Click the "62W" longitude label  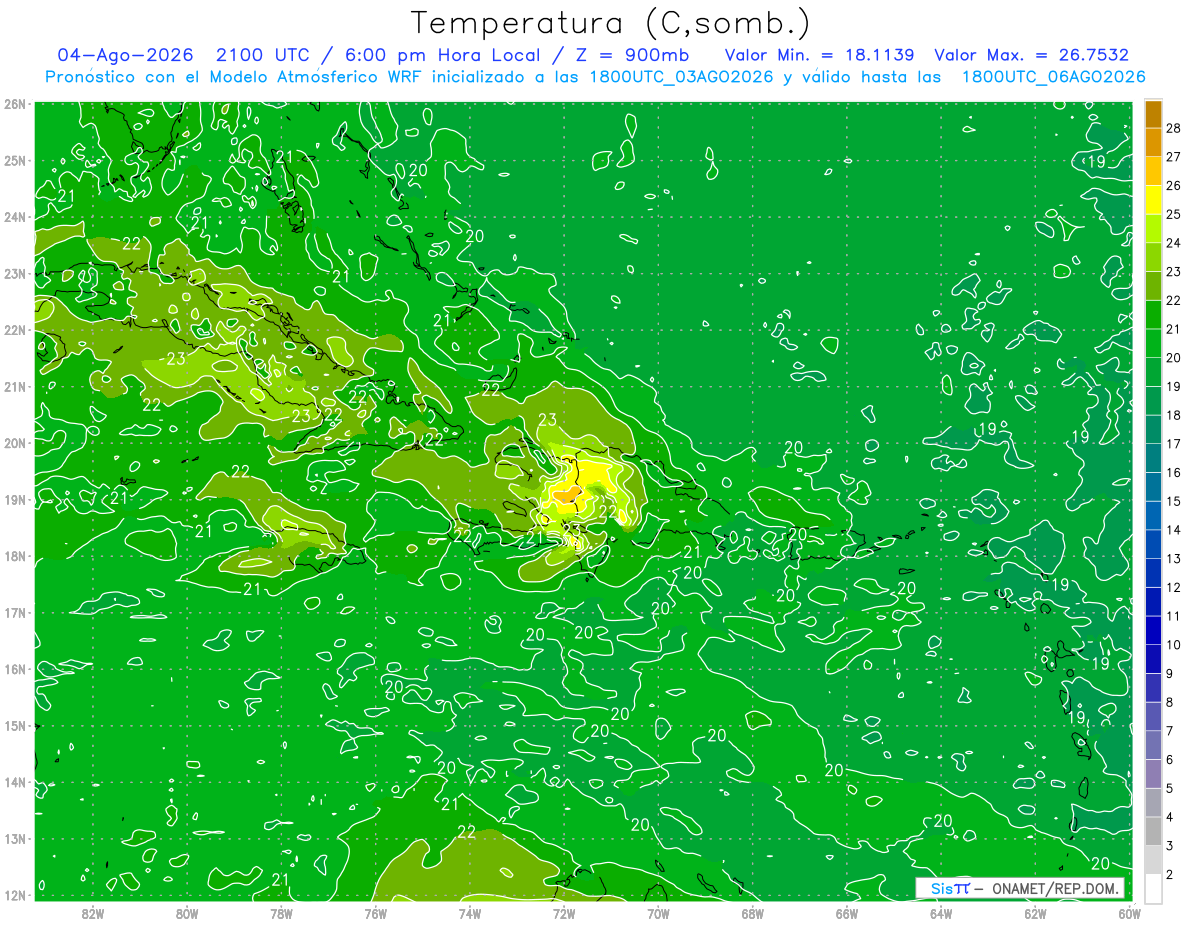1035,912
